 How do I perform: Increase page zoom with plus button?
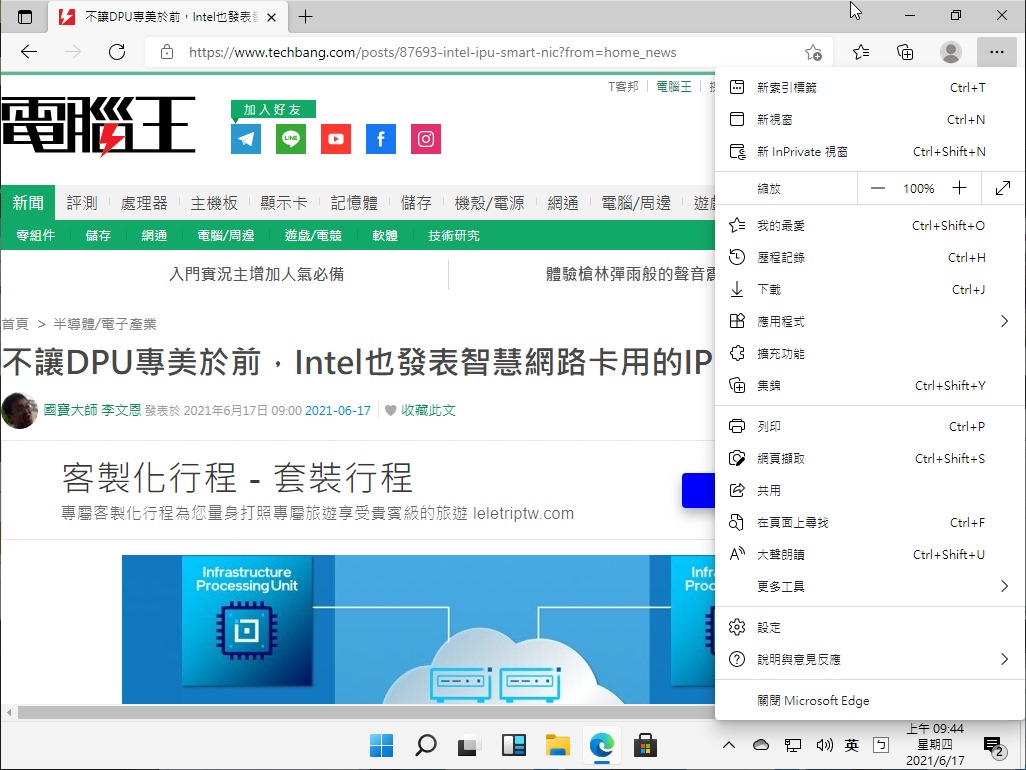[x=959, y=187]
